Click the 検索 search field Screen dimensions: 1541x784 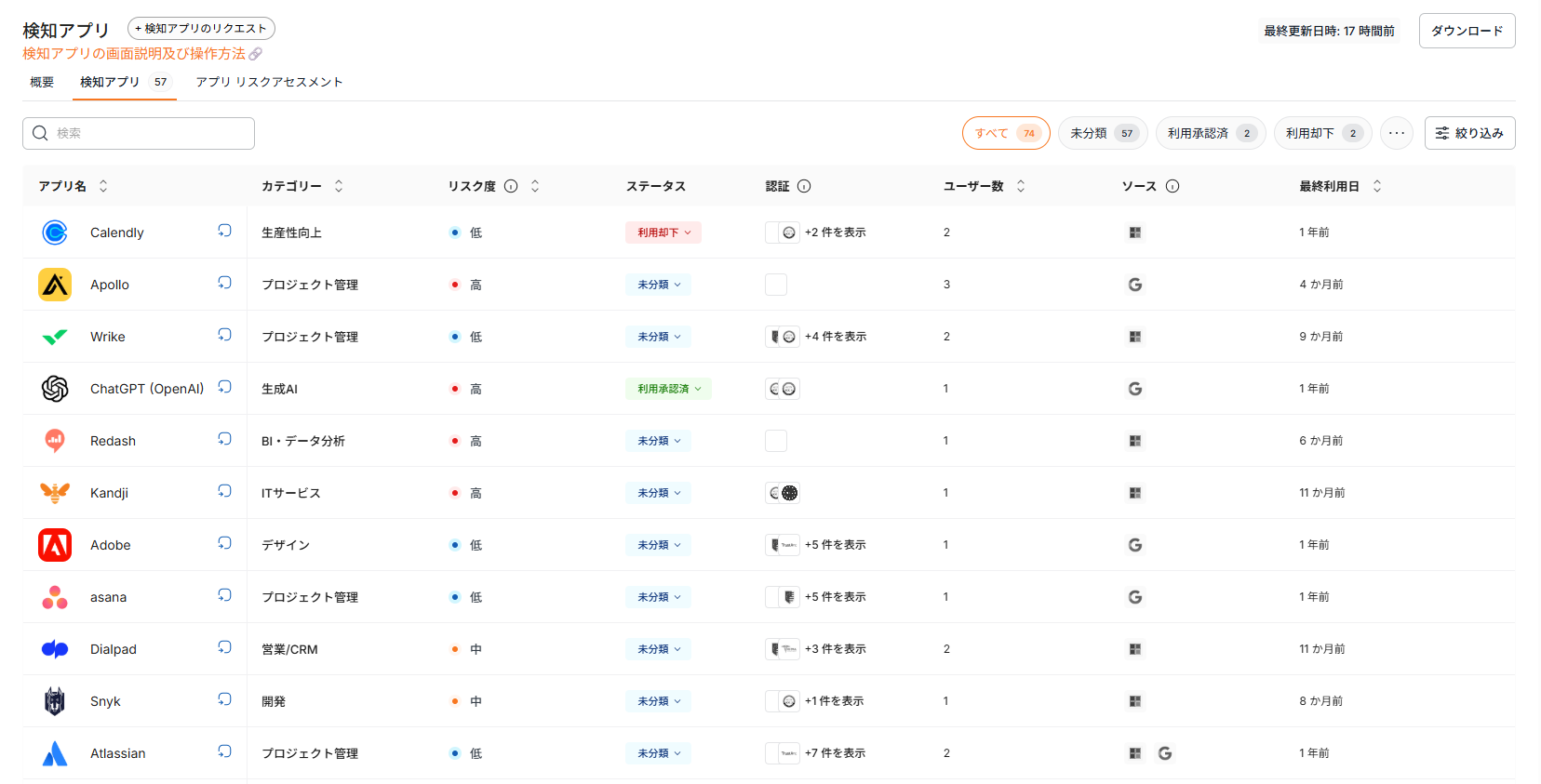(x=139, y=133)
